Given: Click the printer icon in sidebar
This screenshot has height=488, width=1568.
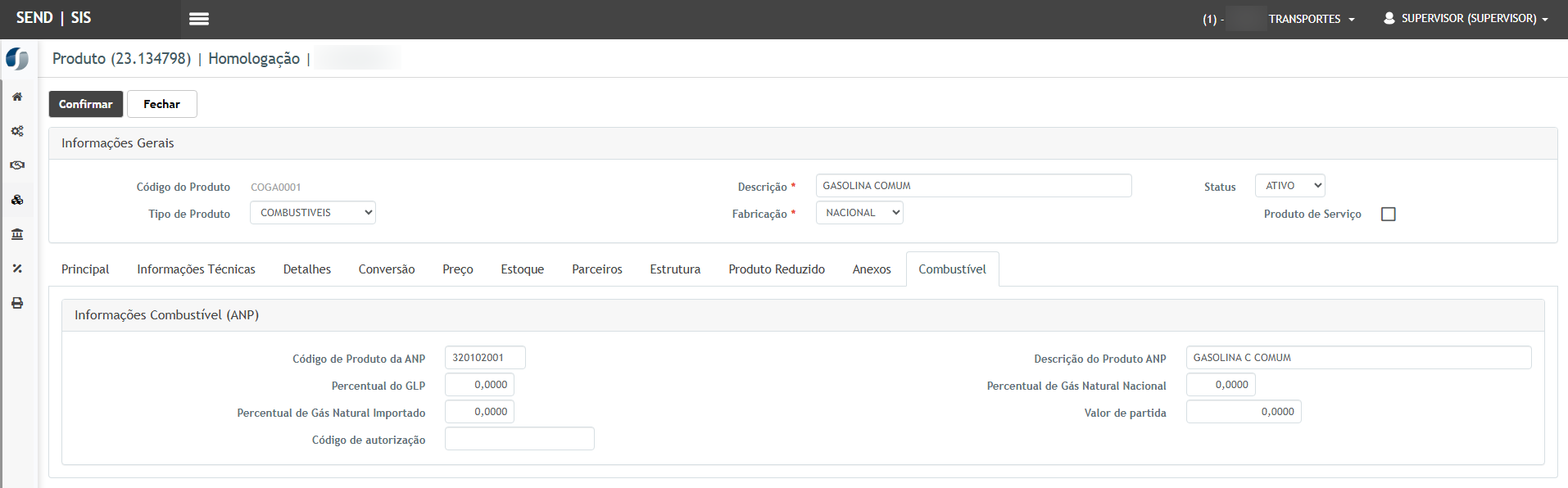Looking at the screenshot, I should (x=17, y=303).
